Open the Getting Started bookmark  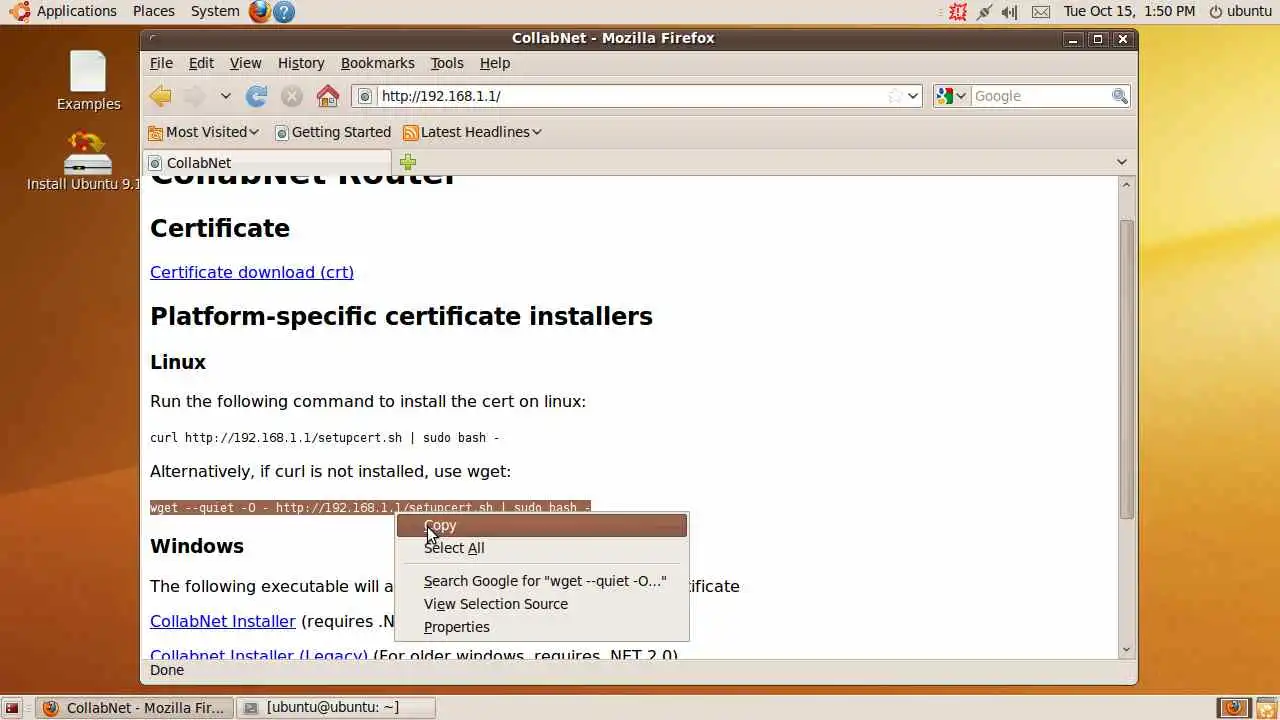coord(332,132)
